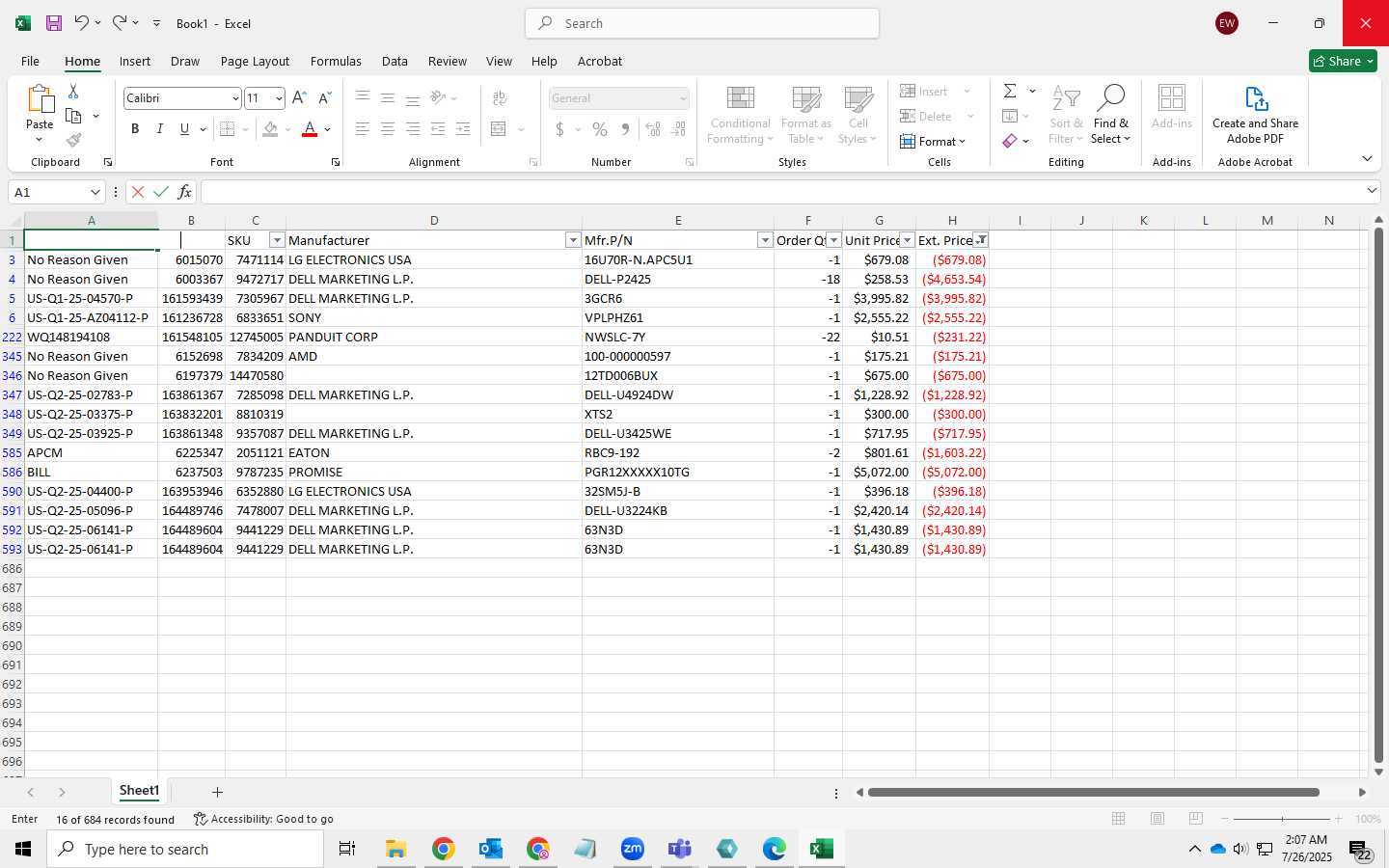Image resolution: width=1389 pixels, height=868 pixels.
Task: Click AutoSum sigma icon
Action: point(1010,91)
